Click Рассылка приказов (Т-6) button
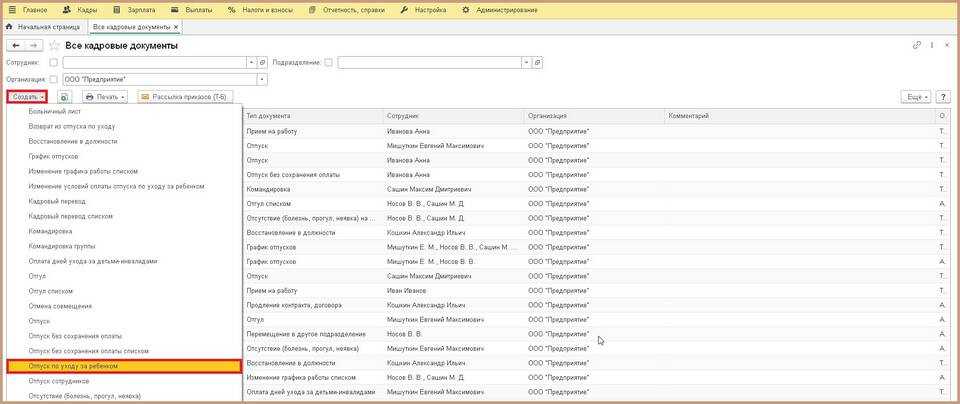The image size is (960, 404). (186, 97)
